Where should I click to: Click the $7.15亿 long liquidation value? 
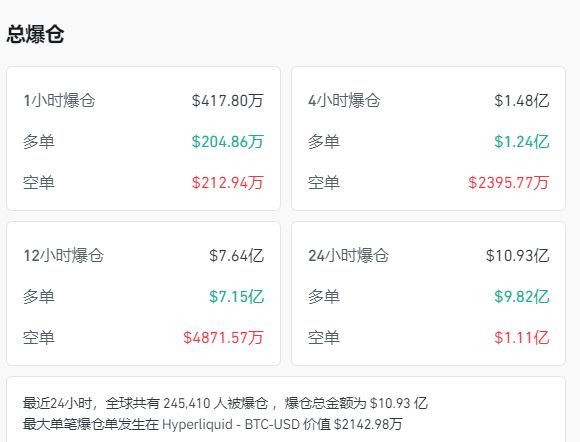click(x=236, y=297)
